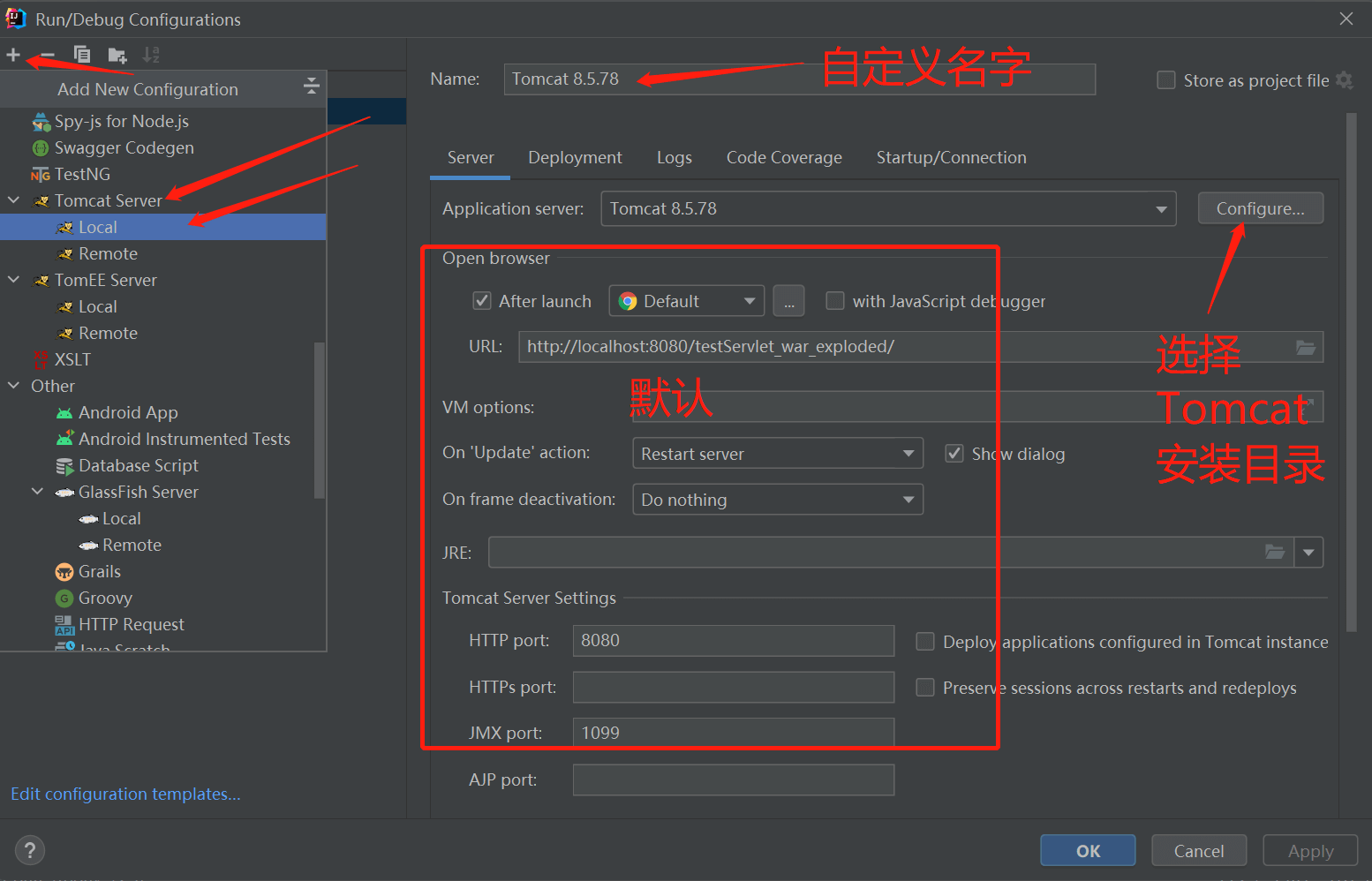This screenshot has width=1372, height=881.
Task: Click the URL field folder browse icon
Action: [1305, 347]
